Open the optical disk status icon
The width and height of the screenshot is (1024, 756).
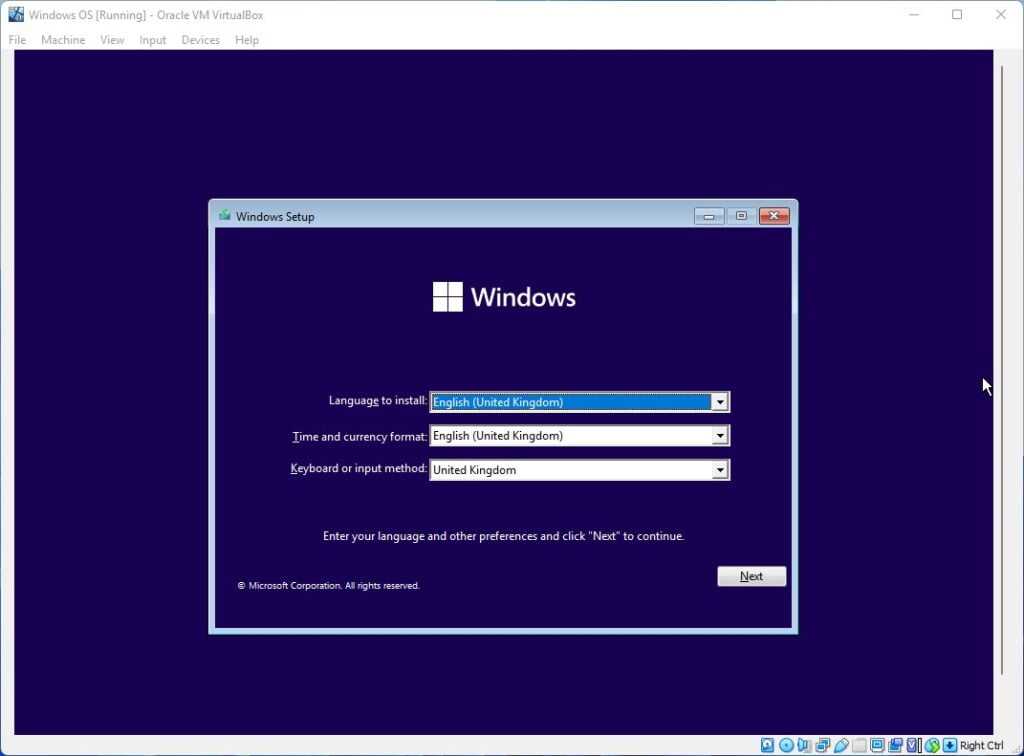[x=786, y=745]
